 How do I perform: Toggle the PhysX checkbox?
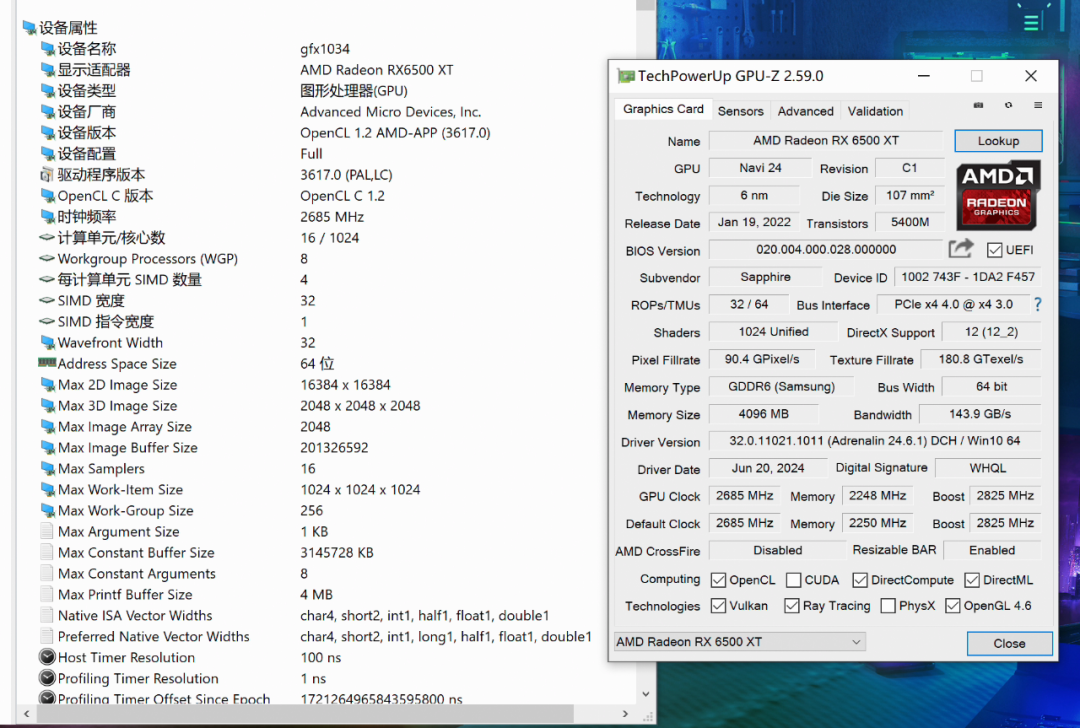889,605
